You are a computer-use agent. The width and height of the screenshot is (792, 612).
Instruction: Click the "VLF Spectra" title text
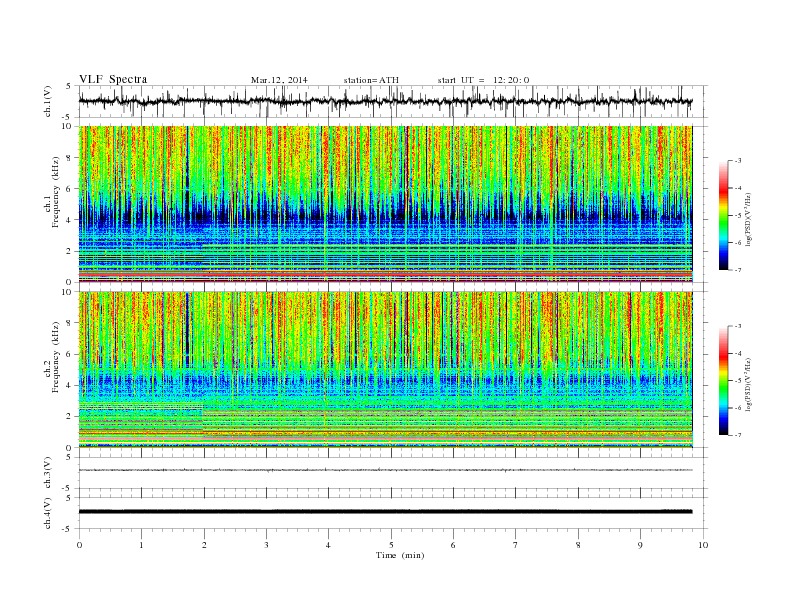click(x=113, y=79)
